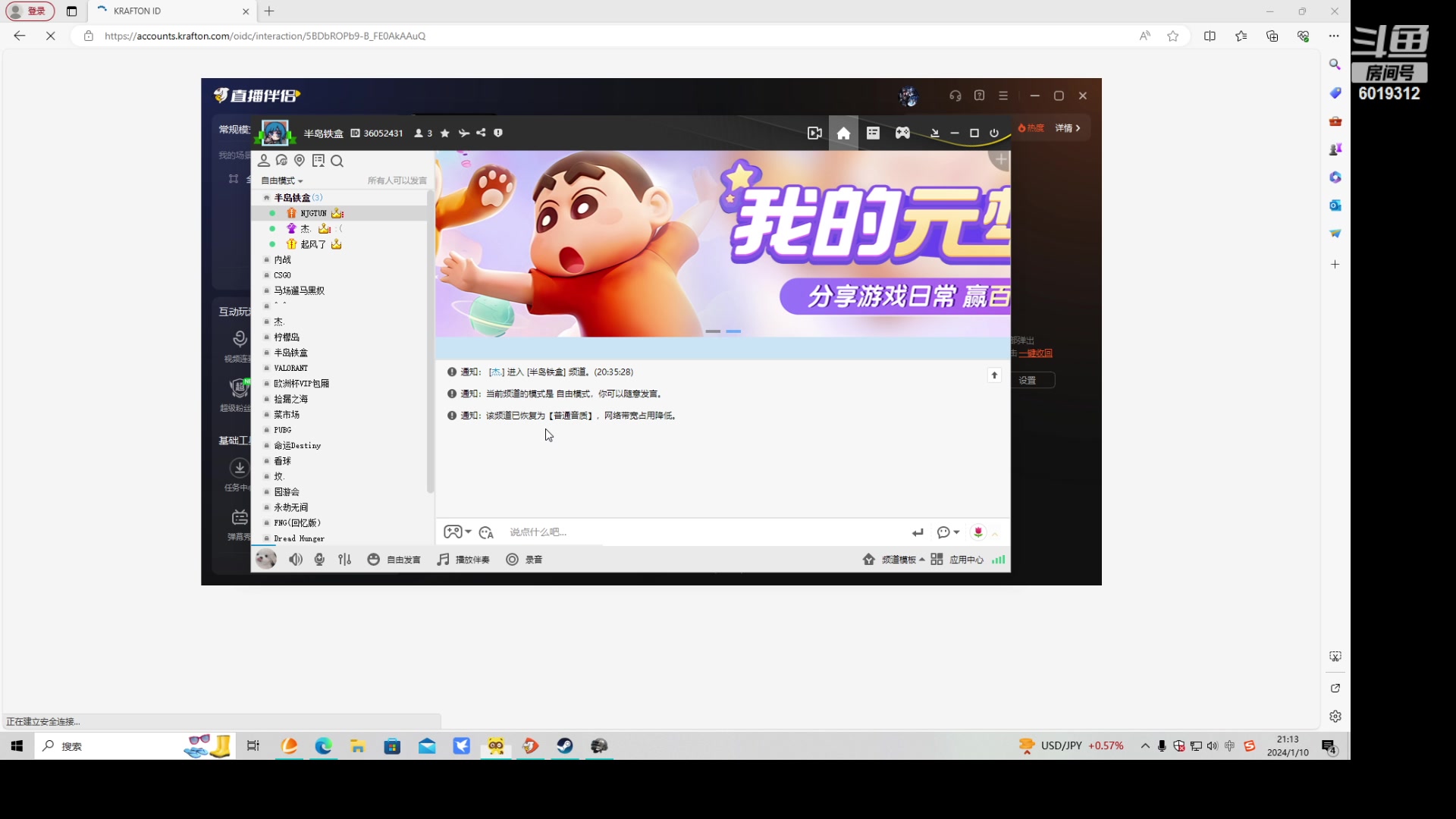Toggle the microphone icon
The width and height of the screenshot is (1456, 819).
point(319,560)
